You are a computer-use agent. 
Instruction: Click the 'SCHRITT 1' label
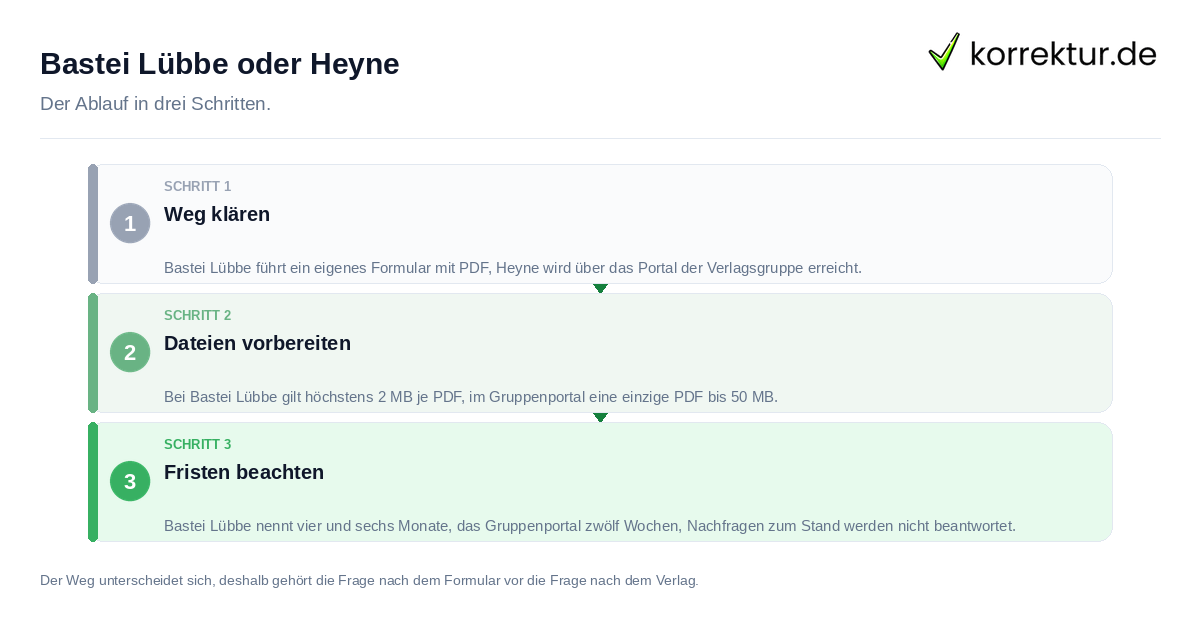(x=198, y=187)
